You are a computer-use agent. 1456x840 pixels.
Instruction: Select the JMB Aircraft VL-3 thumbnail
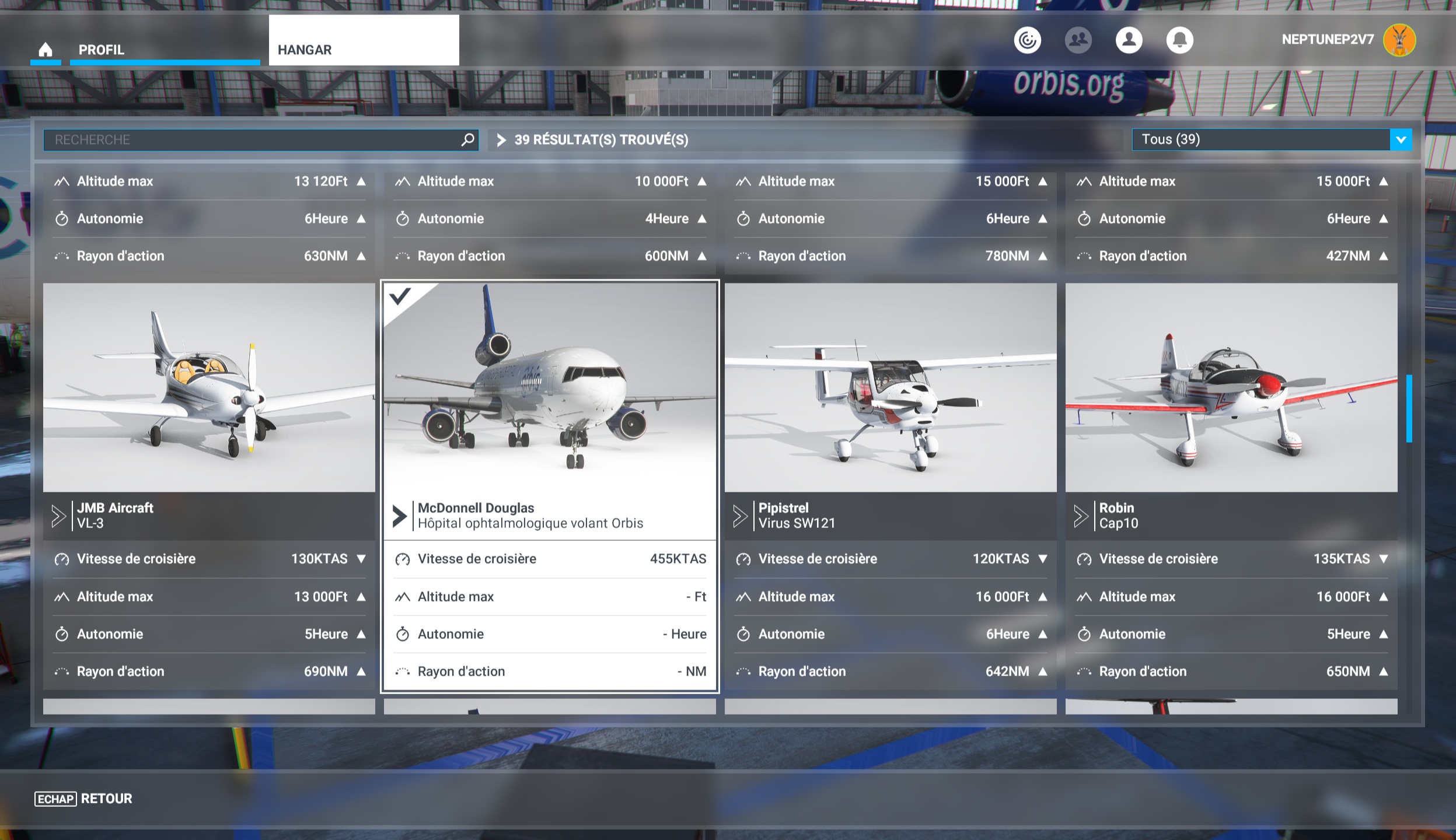[x=209, y=387]
